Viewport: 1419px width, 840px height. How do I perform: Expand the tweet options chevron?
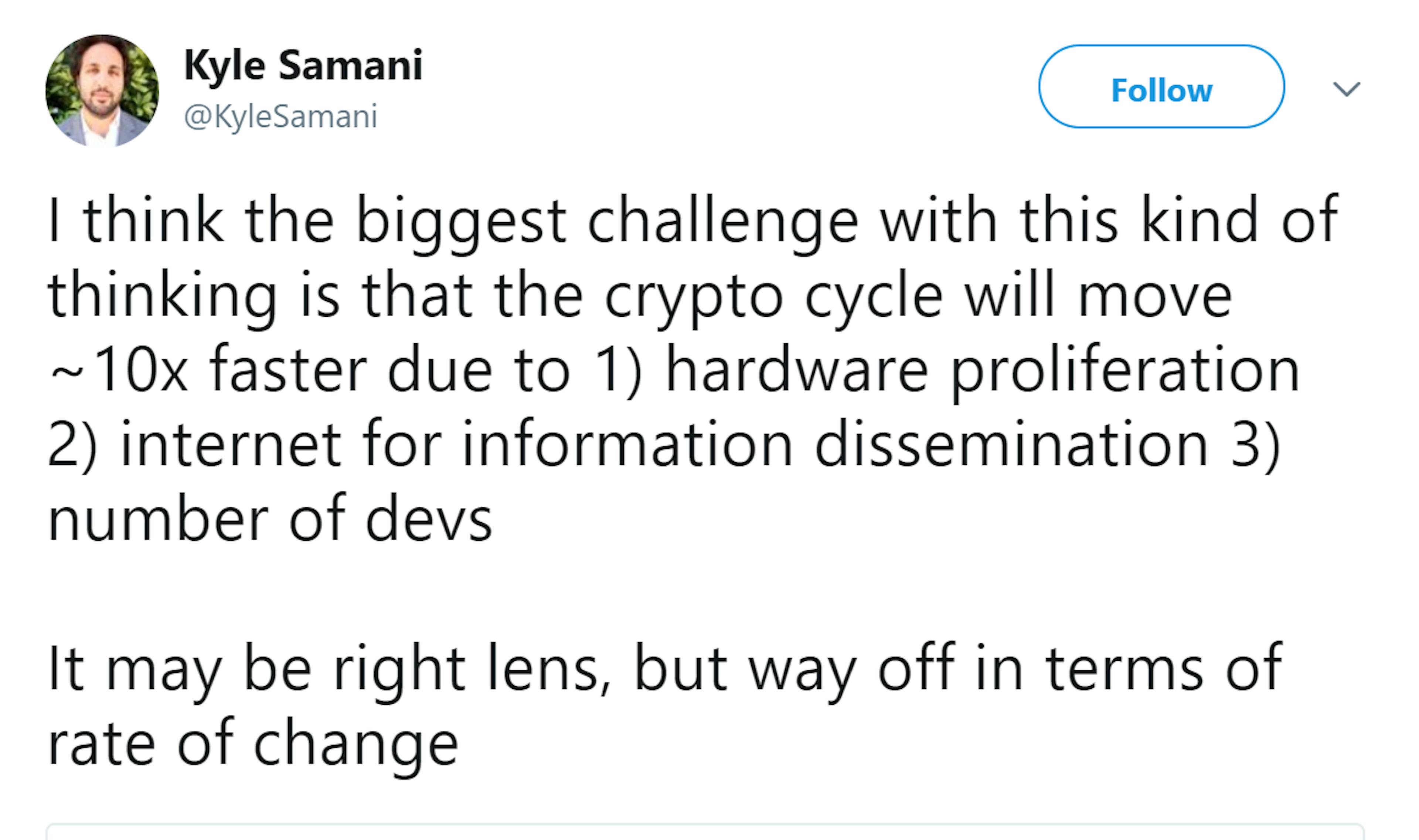point(1346,89)
